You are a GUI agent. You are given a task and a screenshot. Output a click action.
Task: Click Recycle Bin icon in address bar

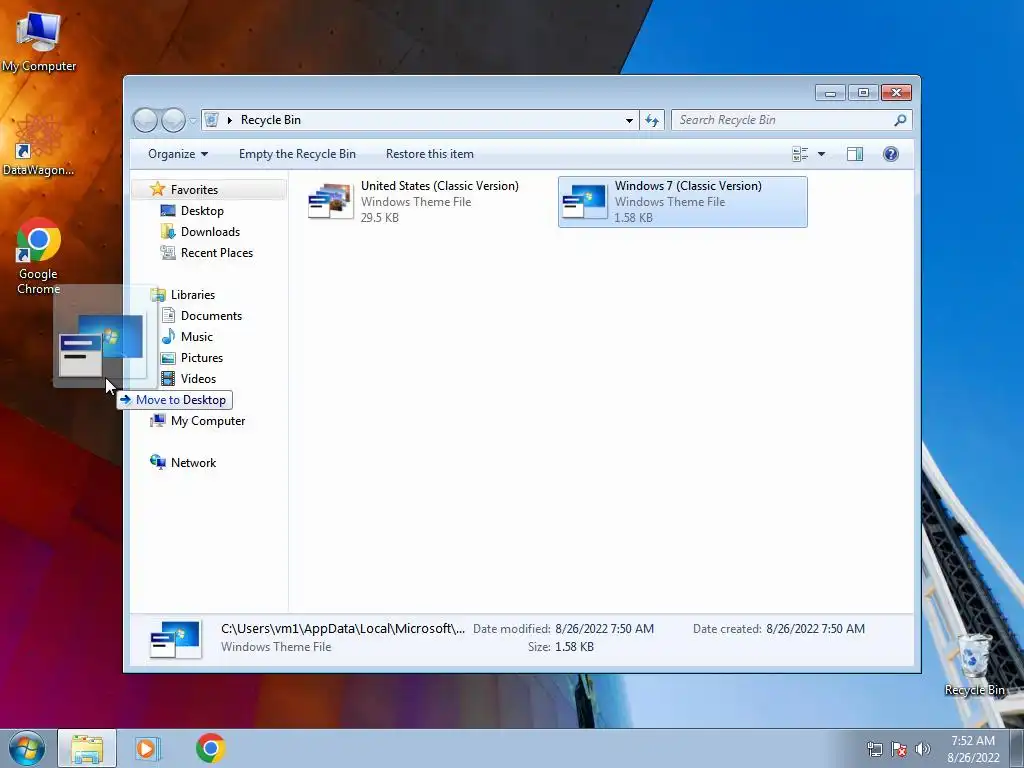(212, 120)
